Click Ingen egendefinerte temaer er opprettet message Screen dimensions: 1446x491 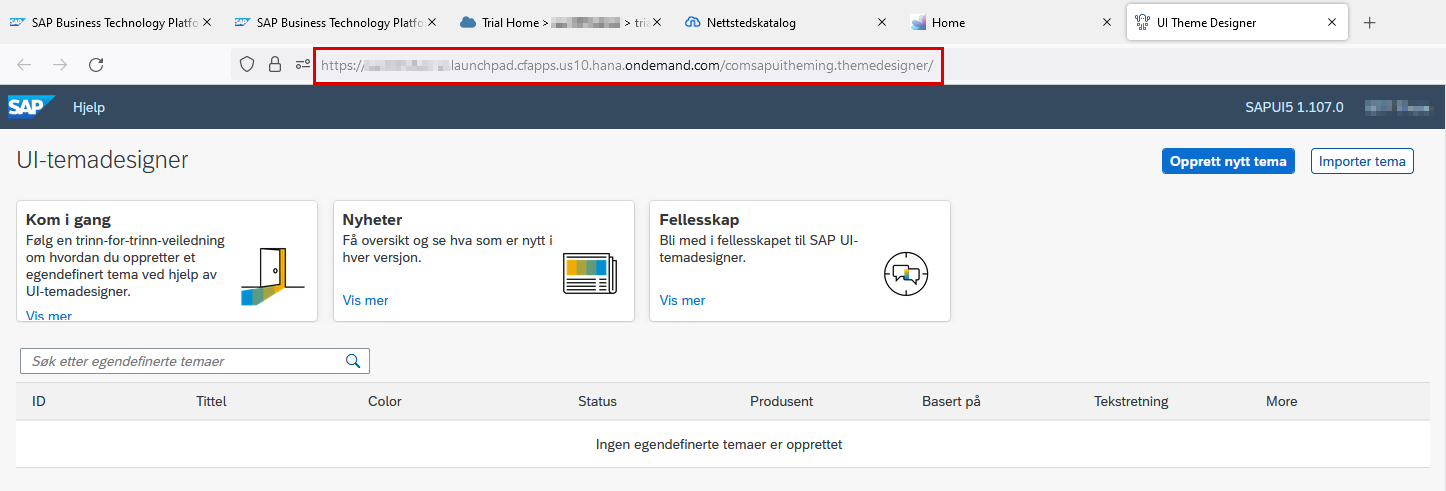[719, 444]
